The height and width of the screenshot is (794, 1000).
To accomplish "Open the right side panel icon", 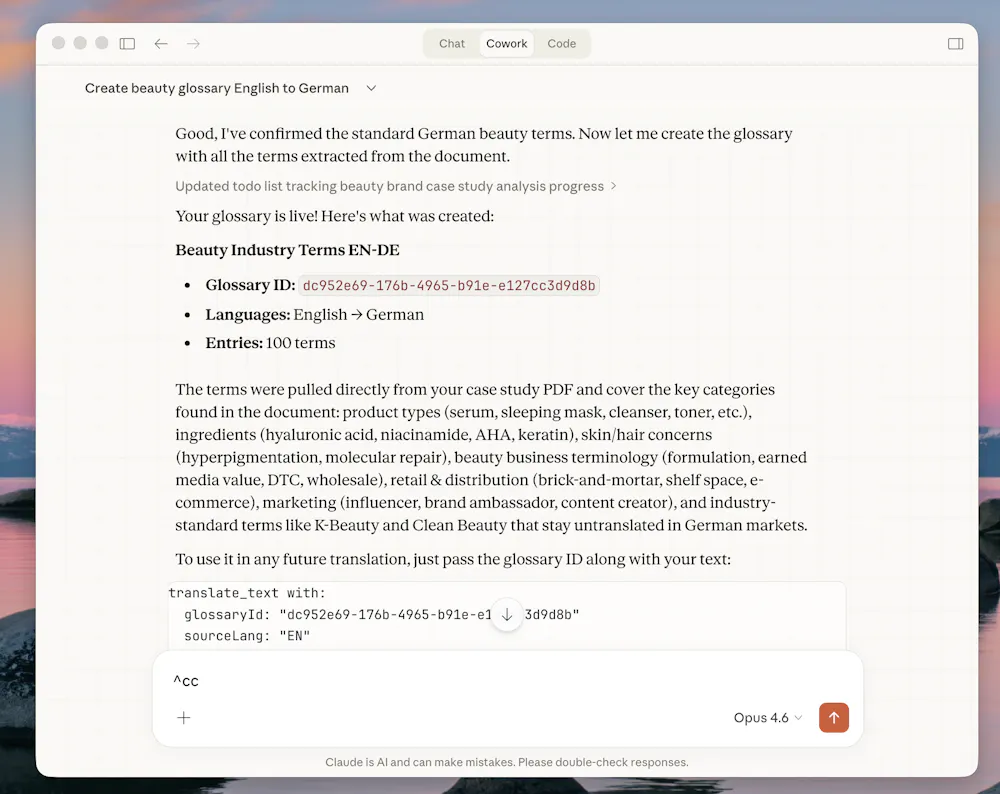I will [x=955, y=43].
